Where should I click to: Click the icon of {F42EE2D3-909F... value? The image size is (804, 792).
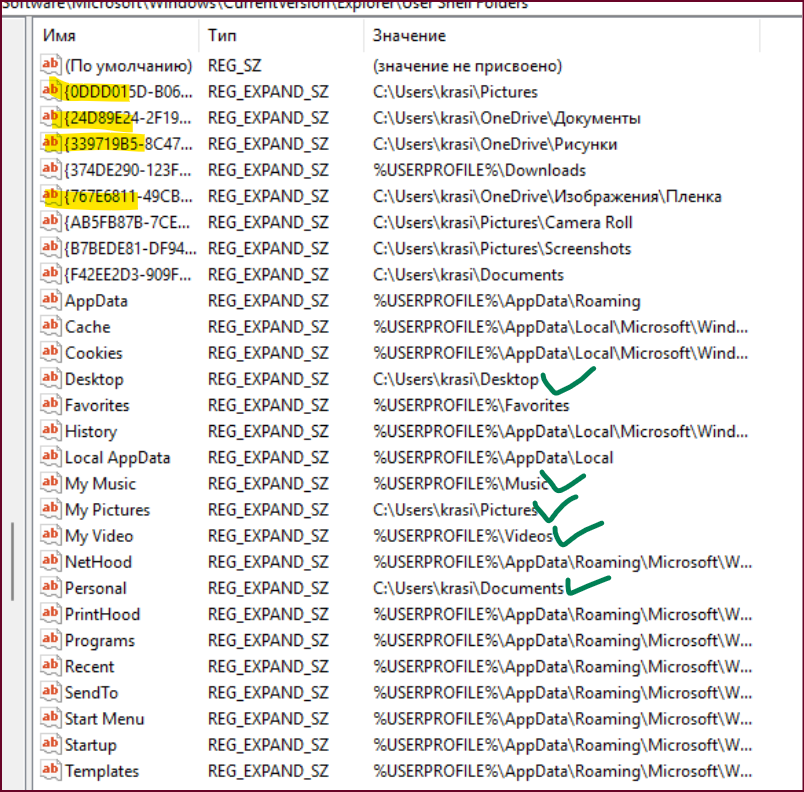click(x=50, y=274)
